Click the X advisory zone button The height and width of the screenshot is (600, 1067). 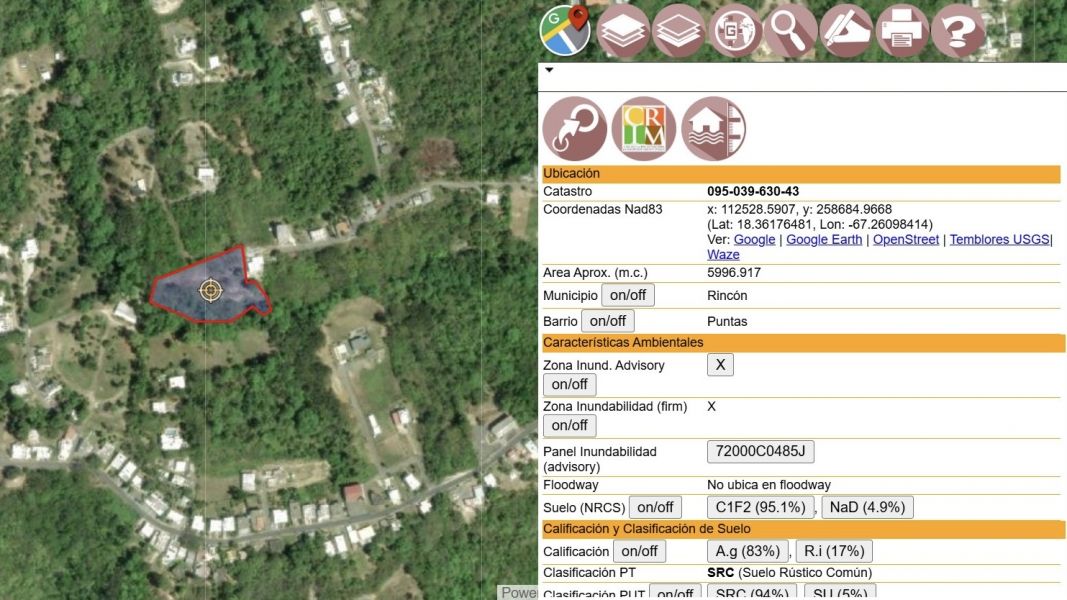(720, 365)
